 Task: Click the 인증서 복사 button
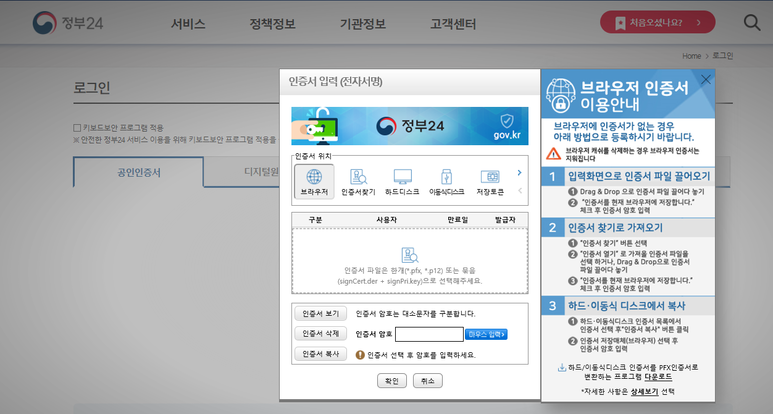[x=320, y=354]
